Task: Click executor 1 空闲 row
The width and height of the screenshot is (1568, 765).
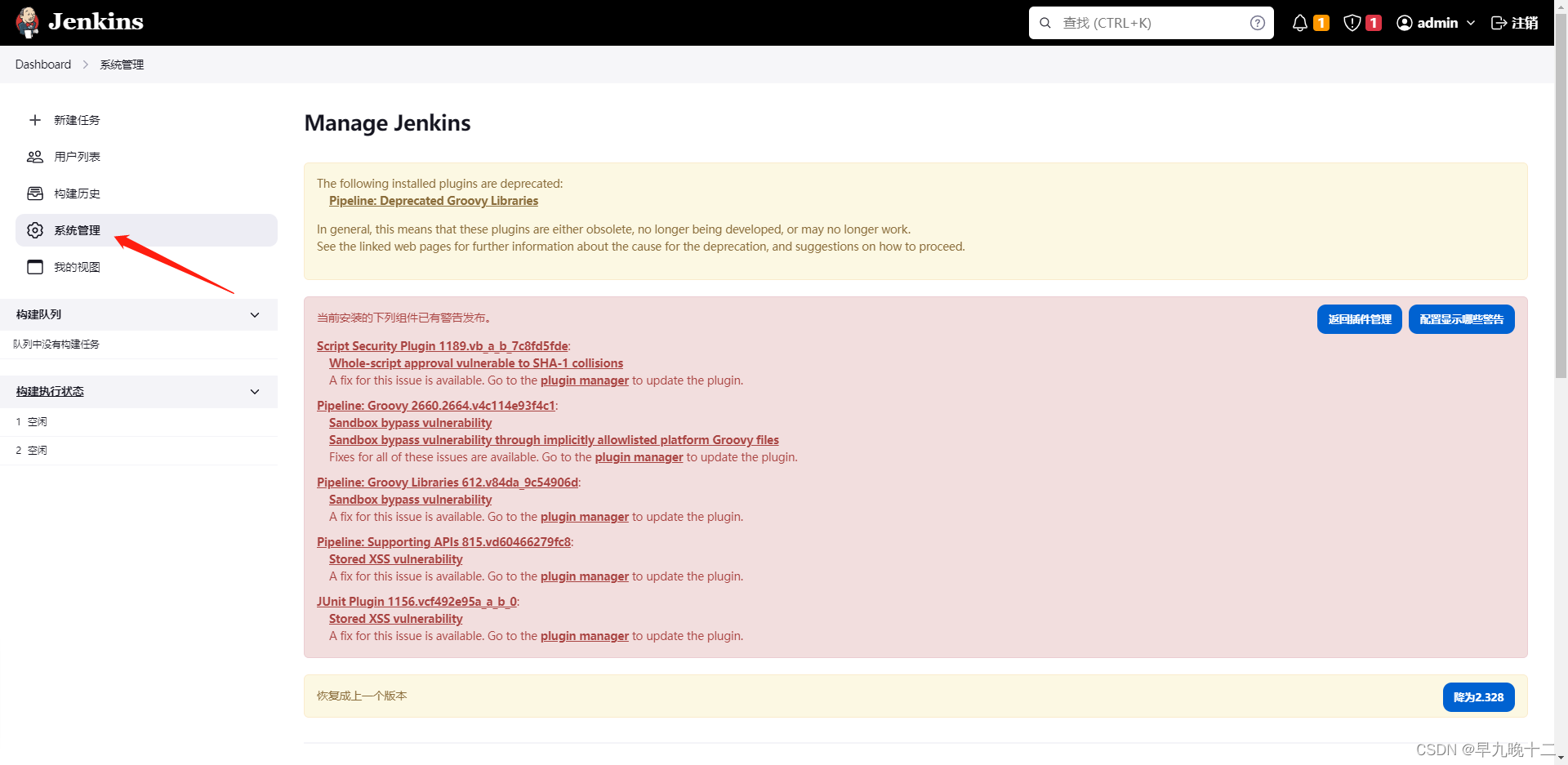Action: pos(139,422)
